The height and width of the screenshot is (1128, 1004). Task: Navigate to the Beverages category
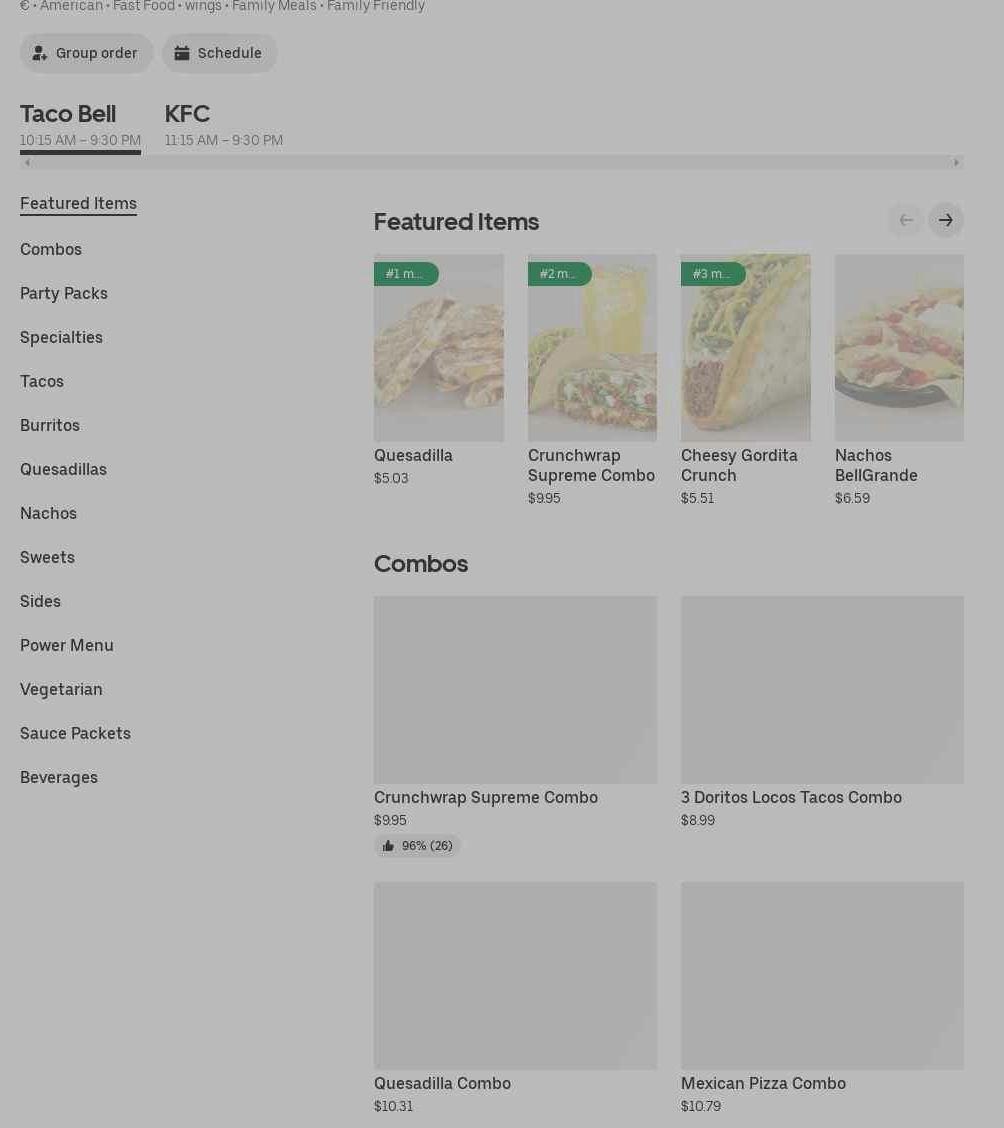(x=59, y=777)
